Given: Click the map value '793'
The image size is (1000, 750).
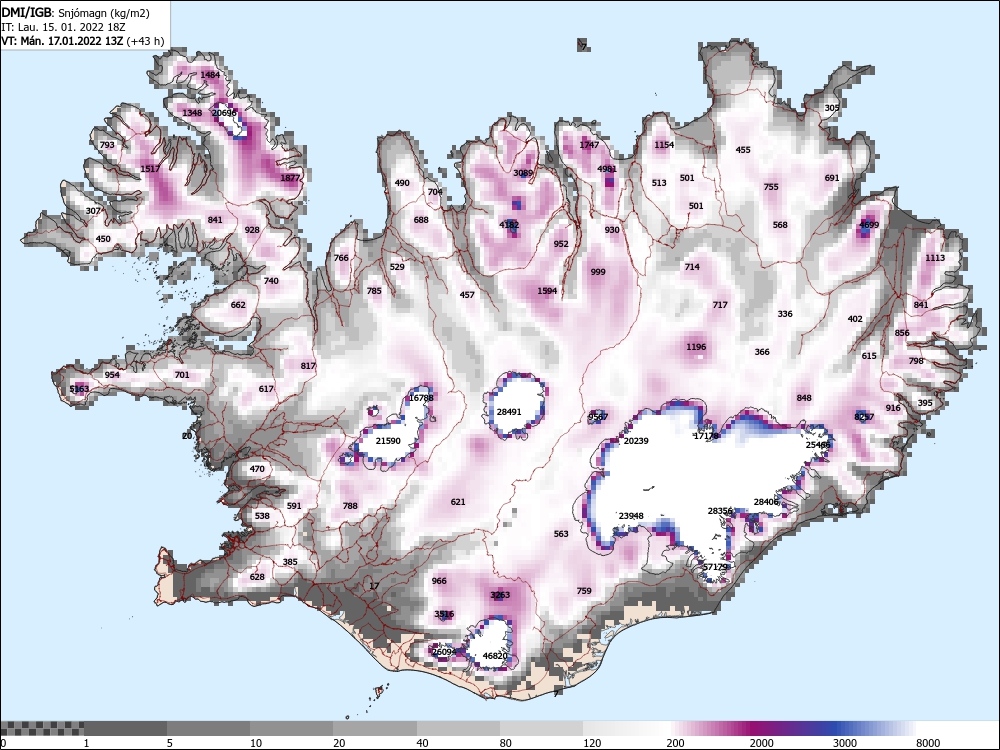Looking at the screenshot, I should [107, 145].
